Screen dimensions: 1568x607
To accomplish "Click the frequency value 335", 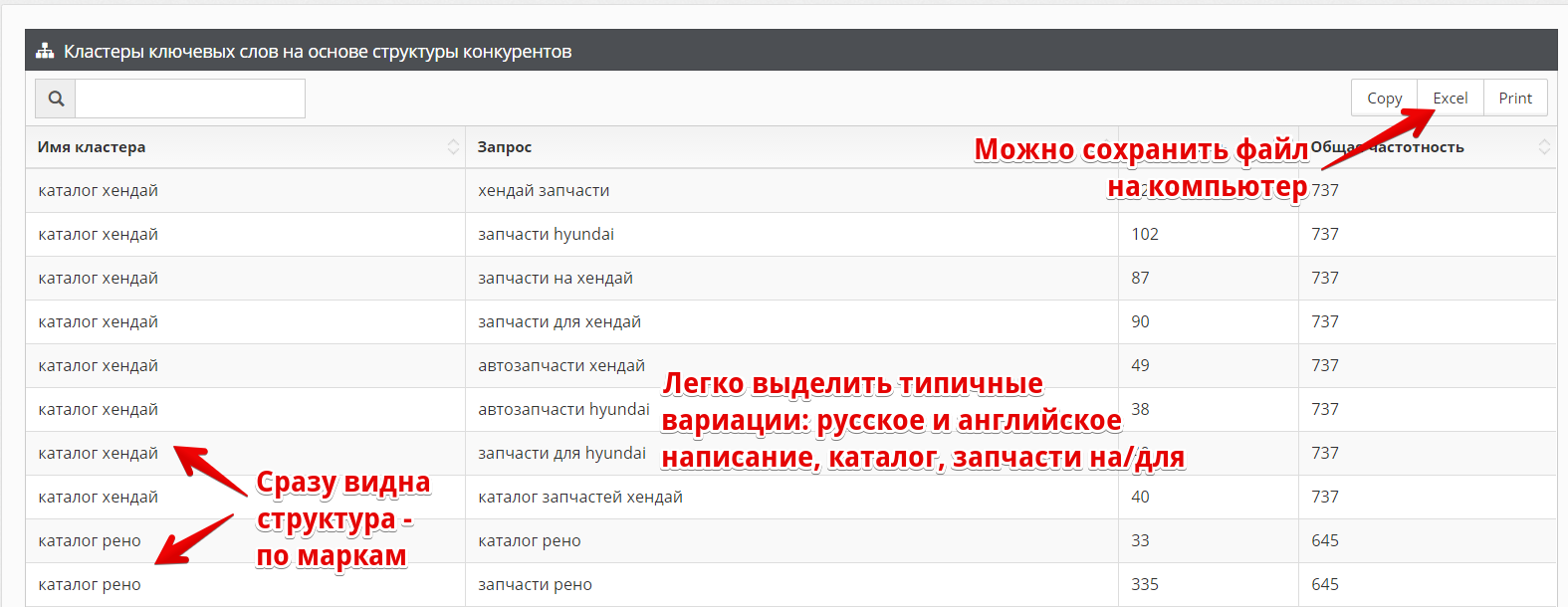I will coord(1145,584).
